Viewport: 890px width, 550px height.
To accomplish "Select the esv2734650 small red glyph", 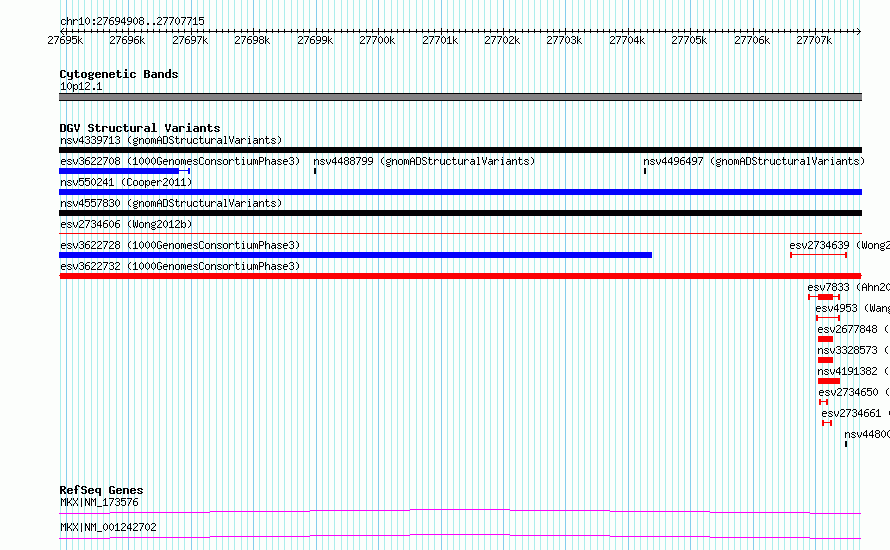I will (x=824, y=402).
